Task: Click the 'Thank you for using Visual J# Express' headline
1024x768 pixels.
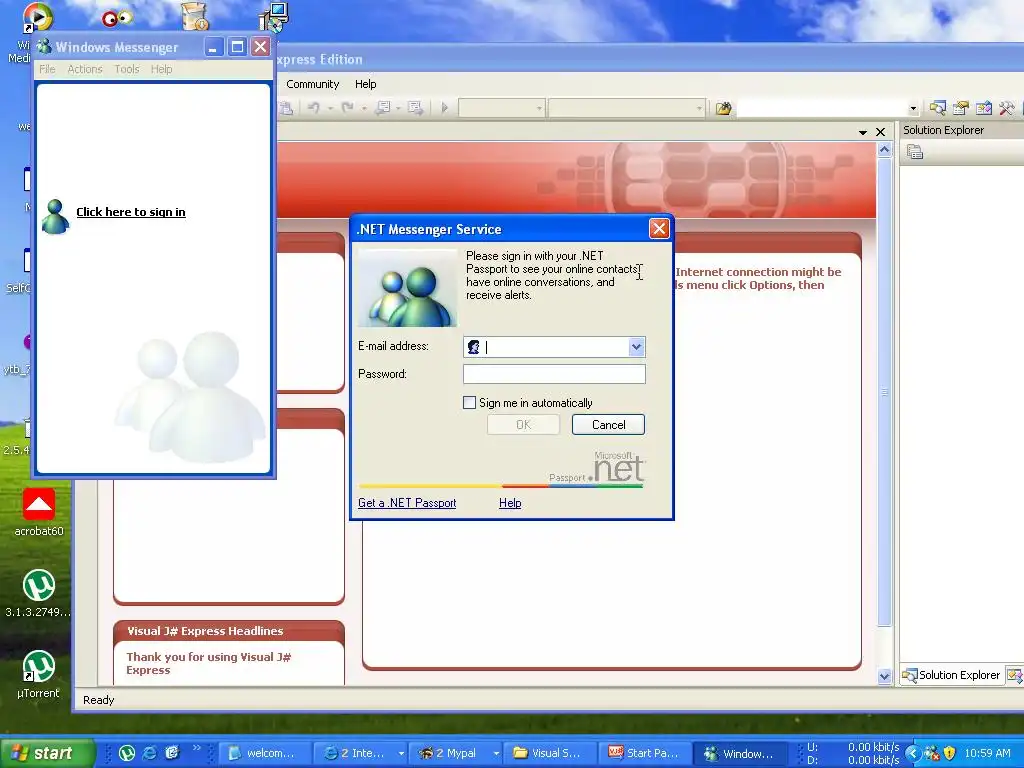Action: [209, 664]
